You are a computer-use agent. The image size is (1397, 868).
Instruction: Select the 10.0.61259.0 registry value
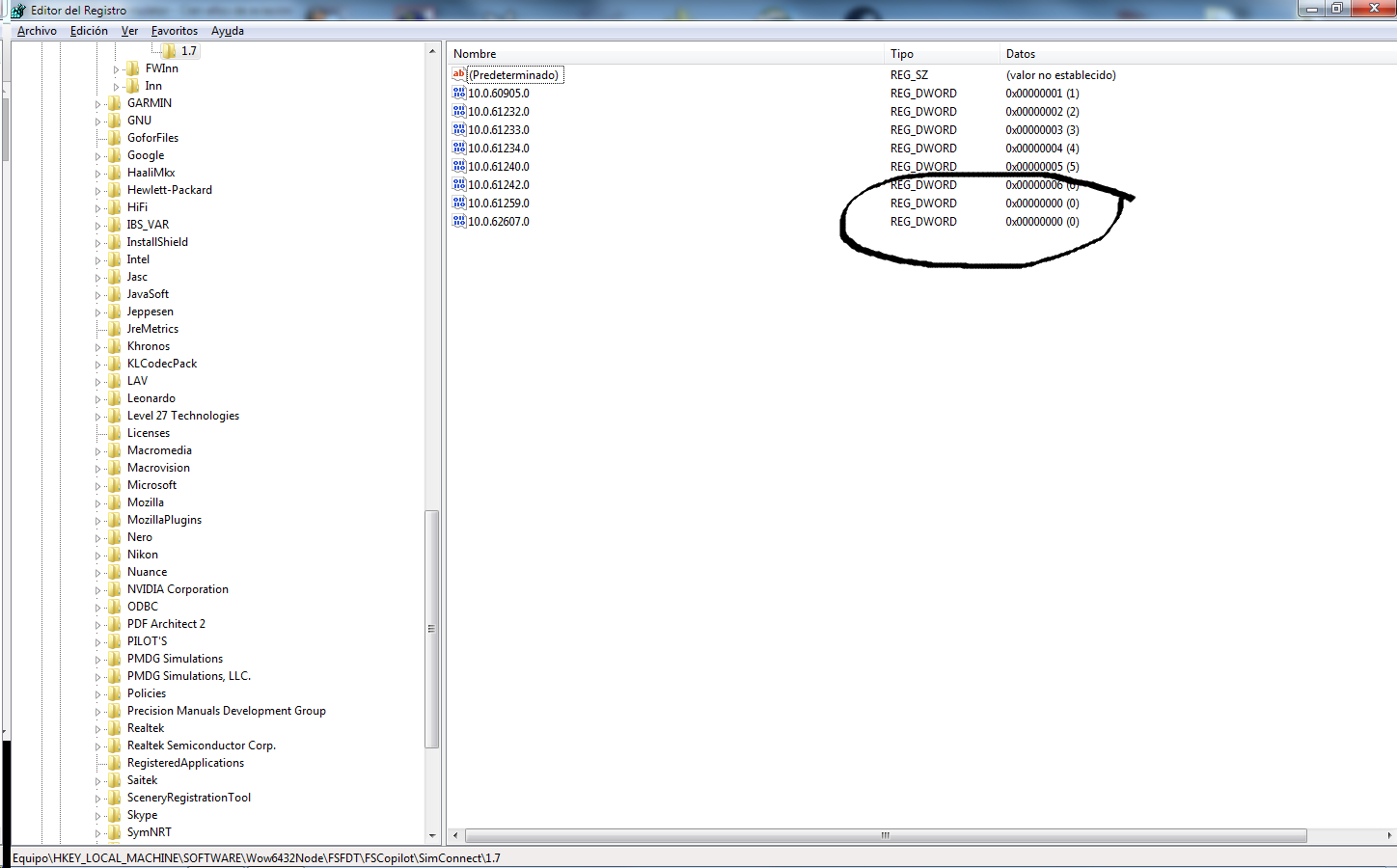pos(499,203)
